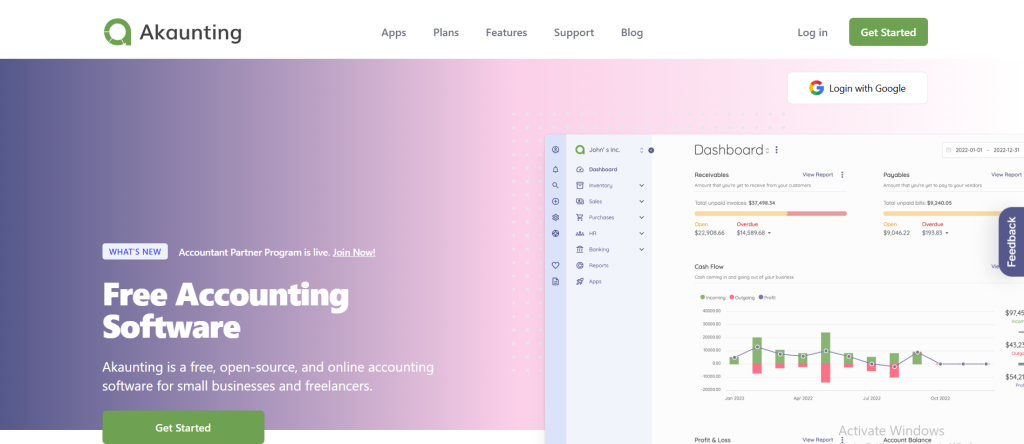The image size is (1024, 444).
Task: Click the View Report link on Receivables
Action: pos(818,175)
